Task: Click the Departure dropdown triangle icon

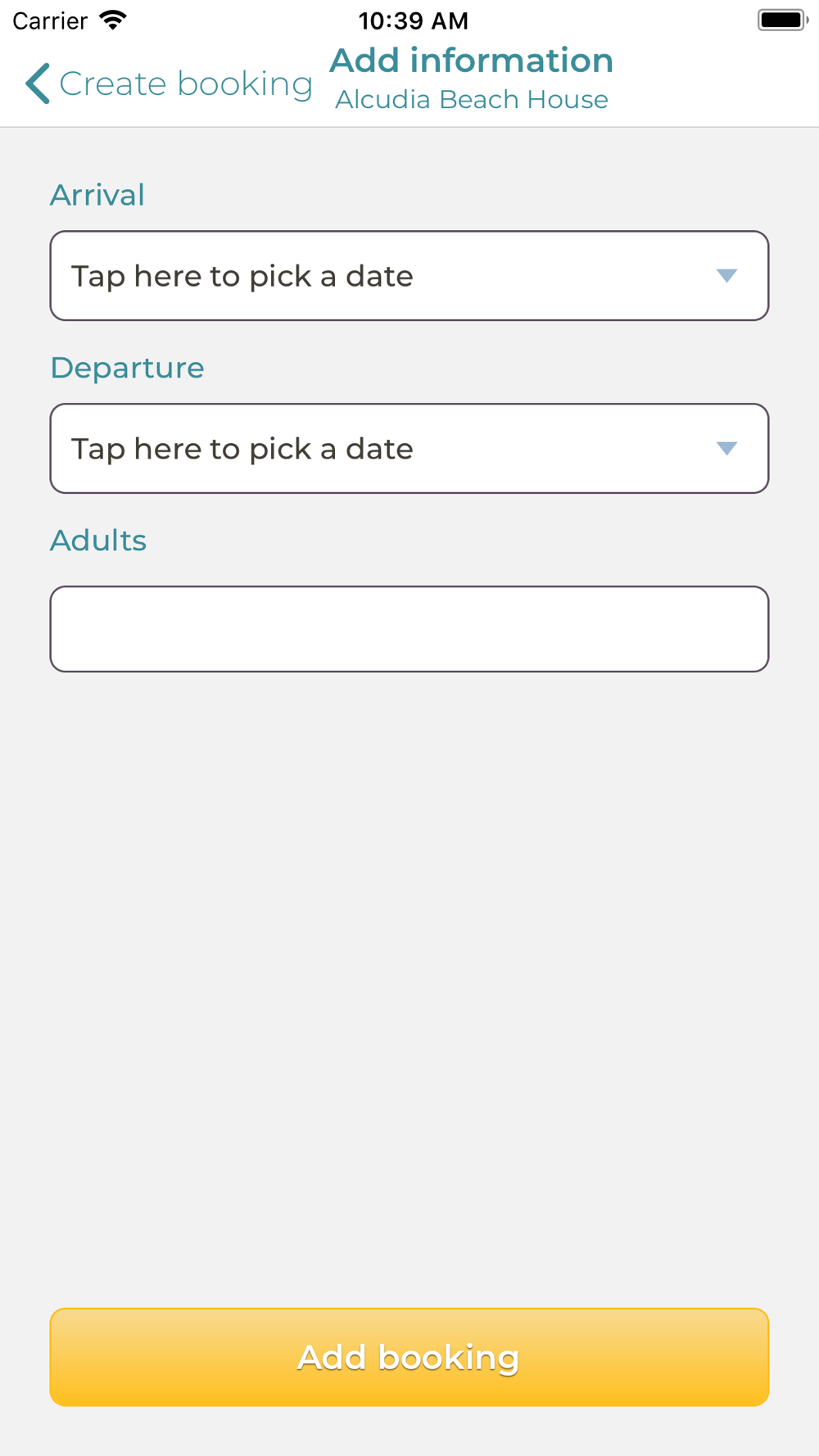Action: [x=726, y=449]
